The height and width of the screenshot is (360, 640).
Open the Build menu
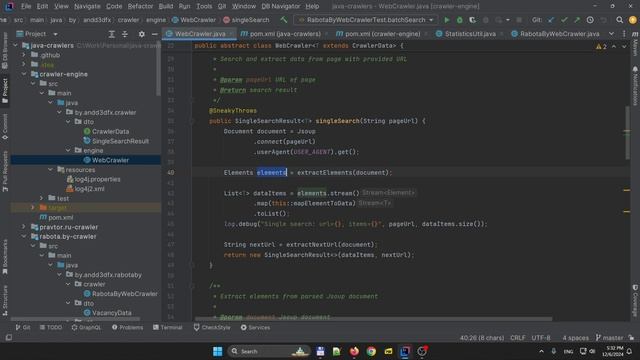(166, 6)
